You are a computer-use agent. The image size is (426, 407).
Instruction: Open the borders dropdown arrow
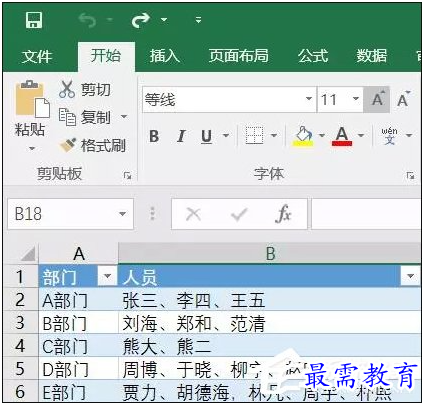tap(274, 135)
